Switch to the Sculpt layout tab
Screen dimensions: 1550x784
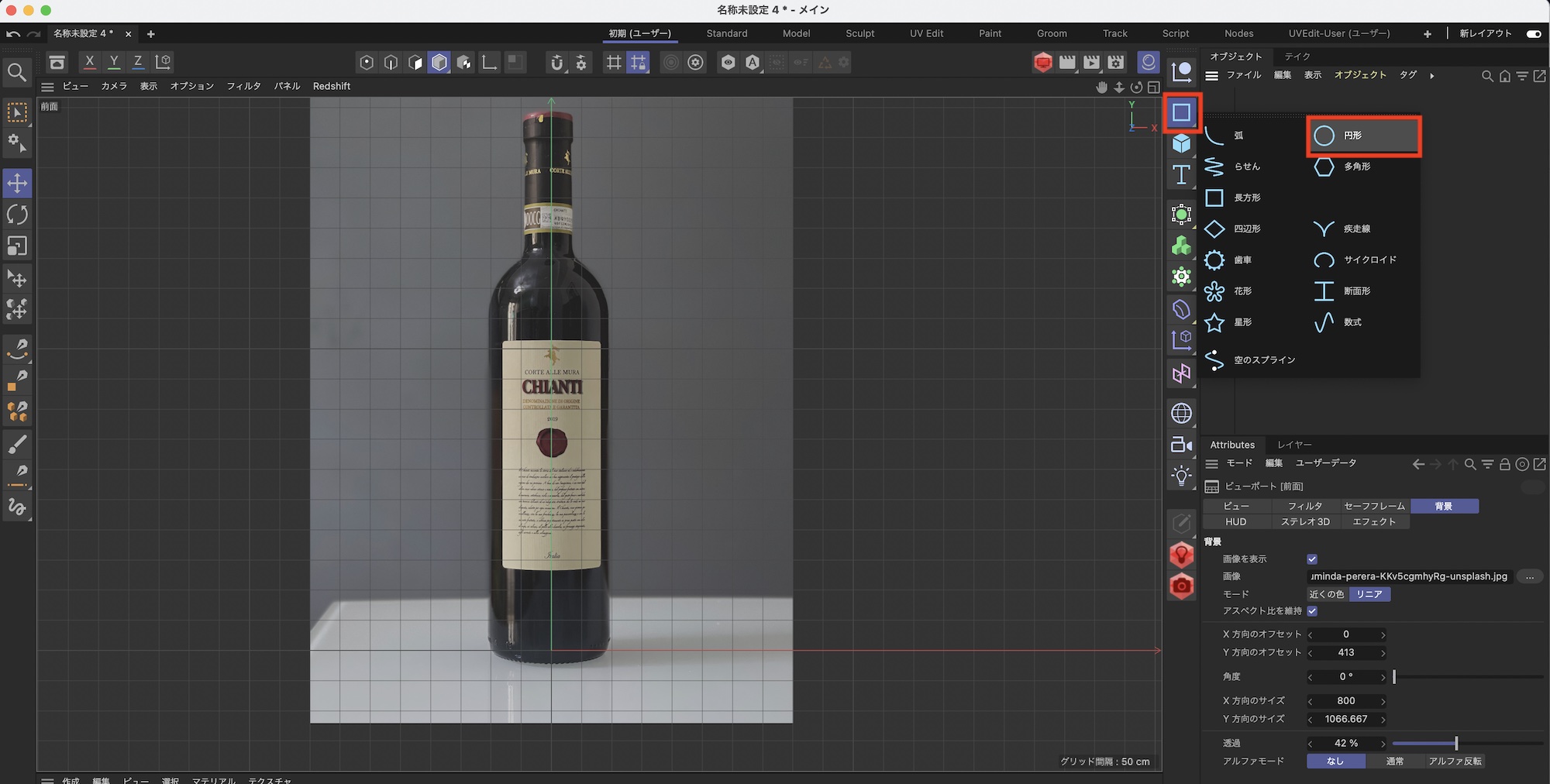tap(859, 33)
